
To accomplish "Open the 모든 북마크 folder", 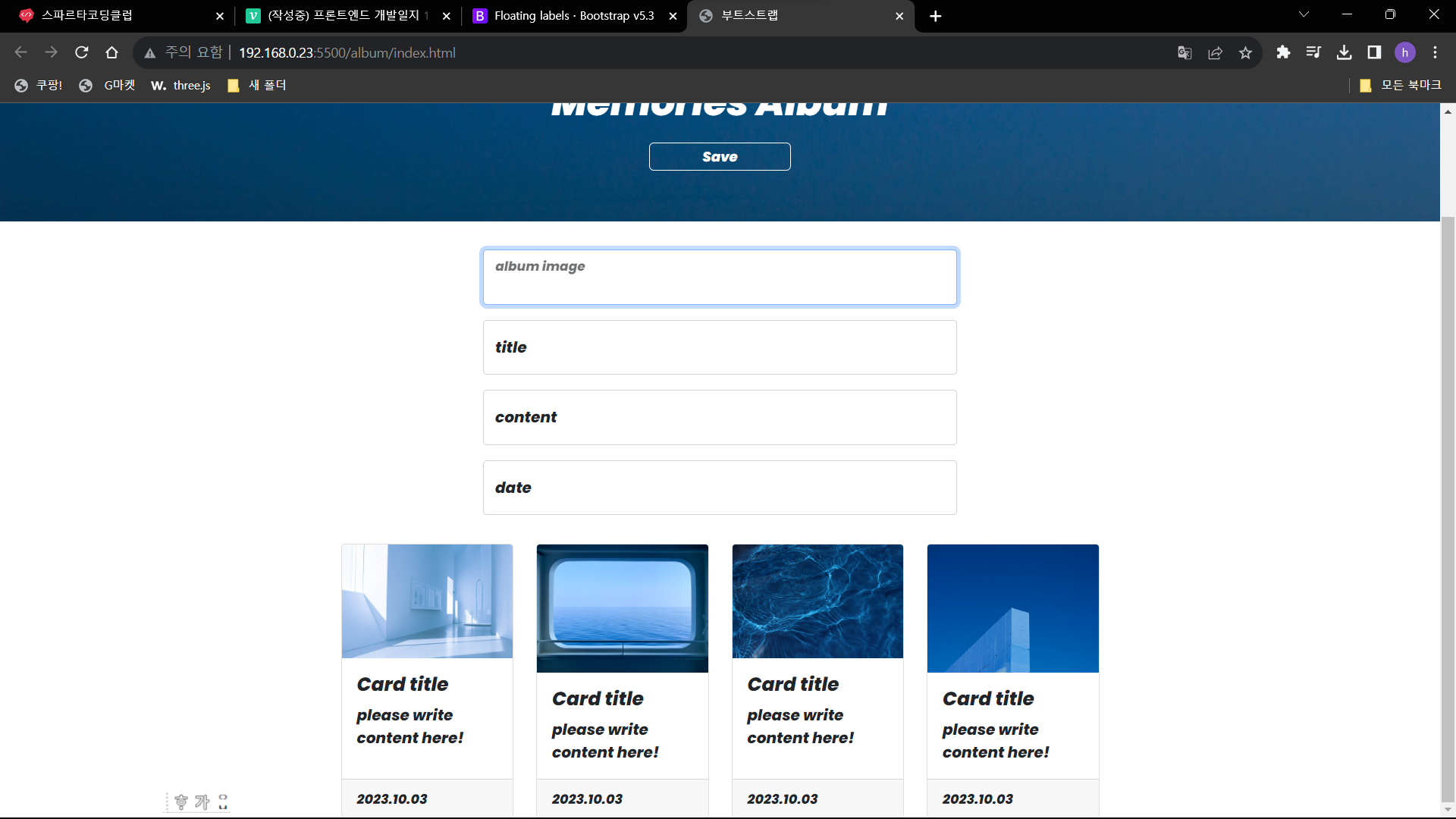I will click(1400, 86).
